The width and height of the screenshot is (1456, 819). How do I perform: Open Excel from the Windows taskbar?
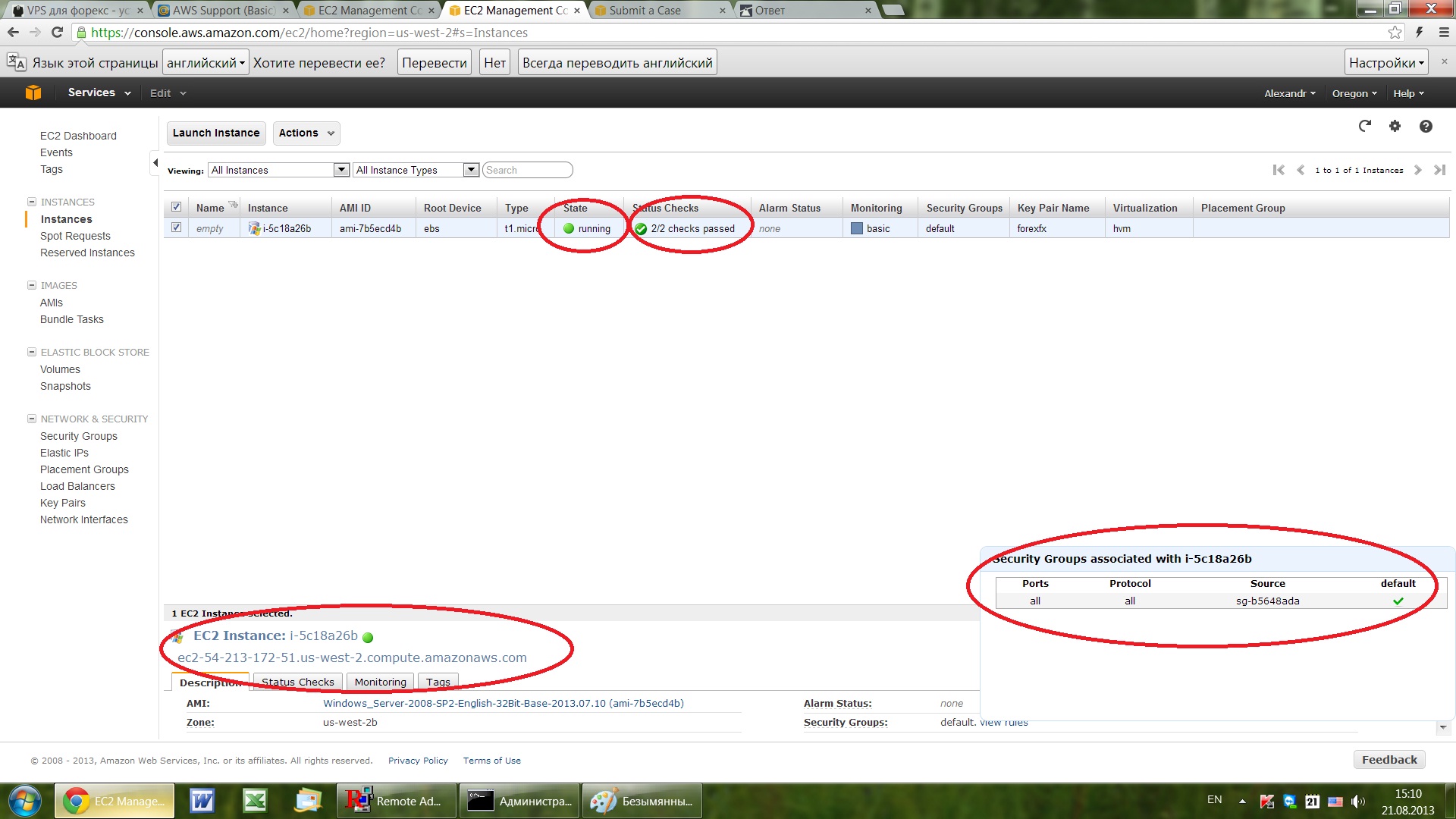coord(255,801)
